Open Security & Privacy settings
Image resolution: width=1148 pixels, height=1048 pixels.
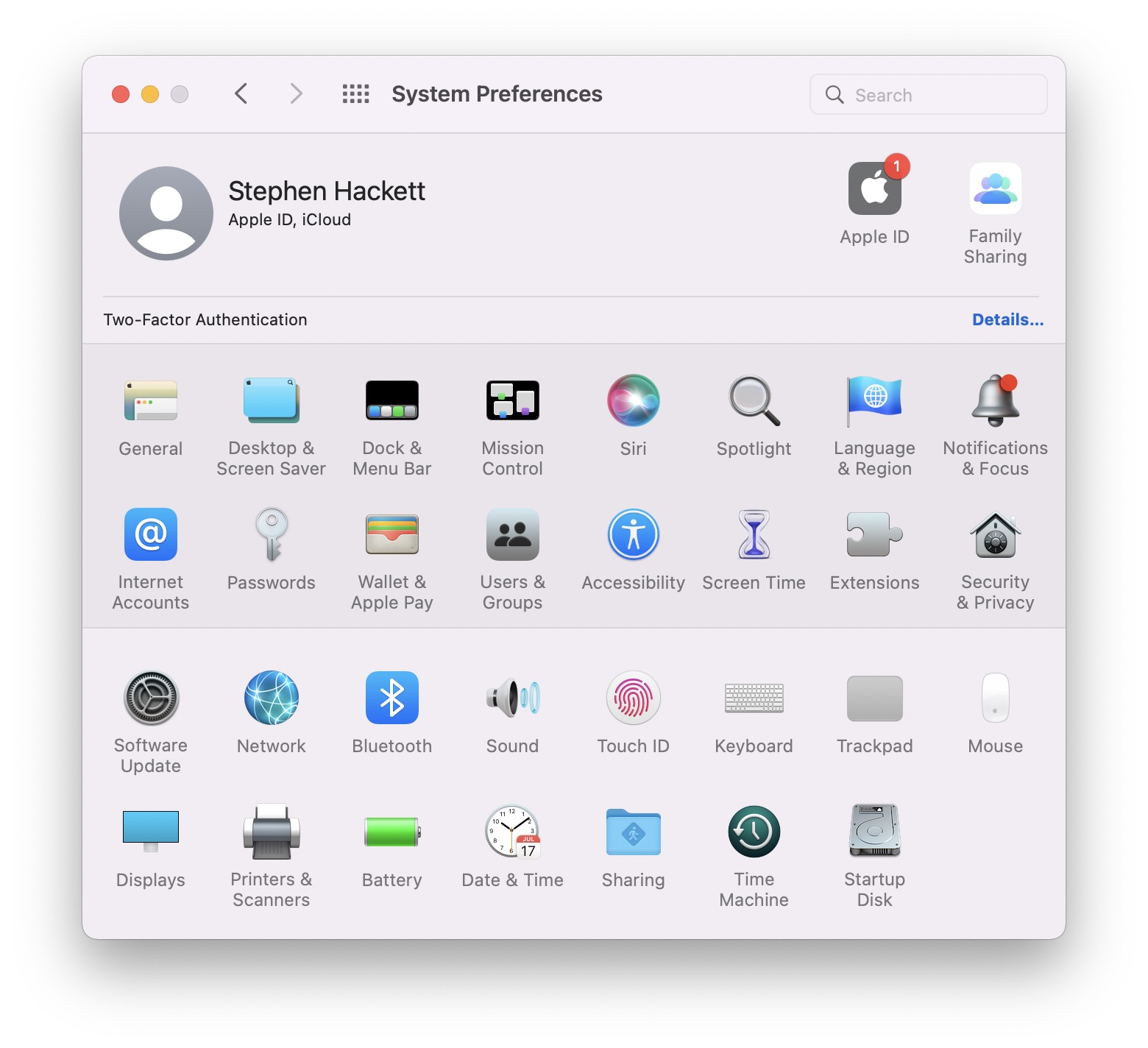[996, 535]
